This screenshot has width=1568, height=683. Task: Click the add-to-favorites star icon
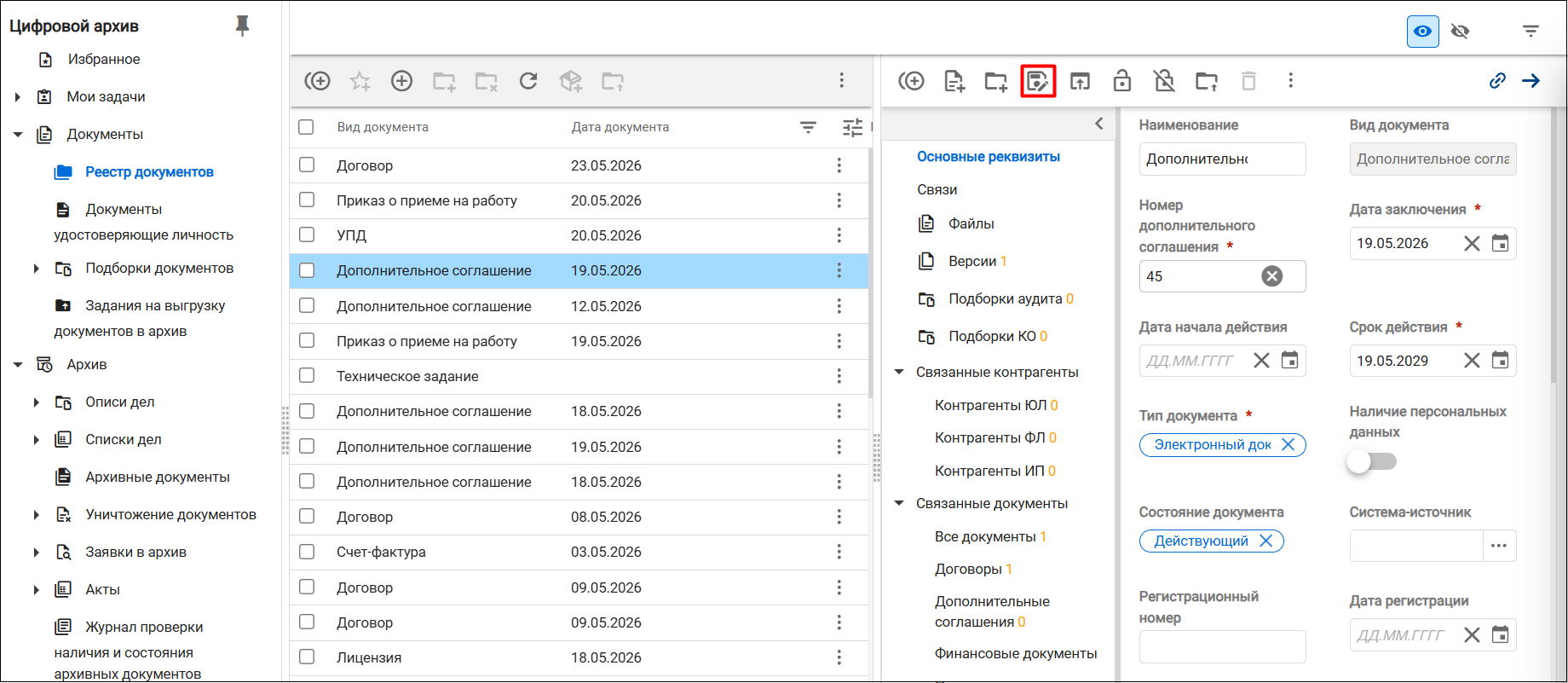tap(360, 81)
